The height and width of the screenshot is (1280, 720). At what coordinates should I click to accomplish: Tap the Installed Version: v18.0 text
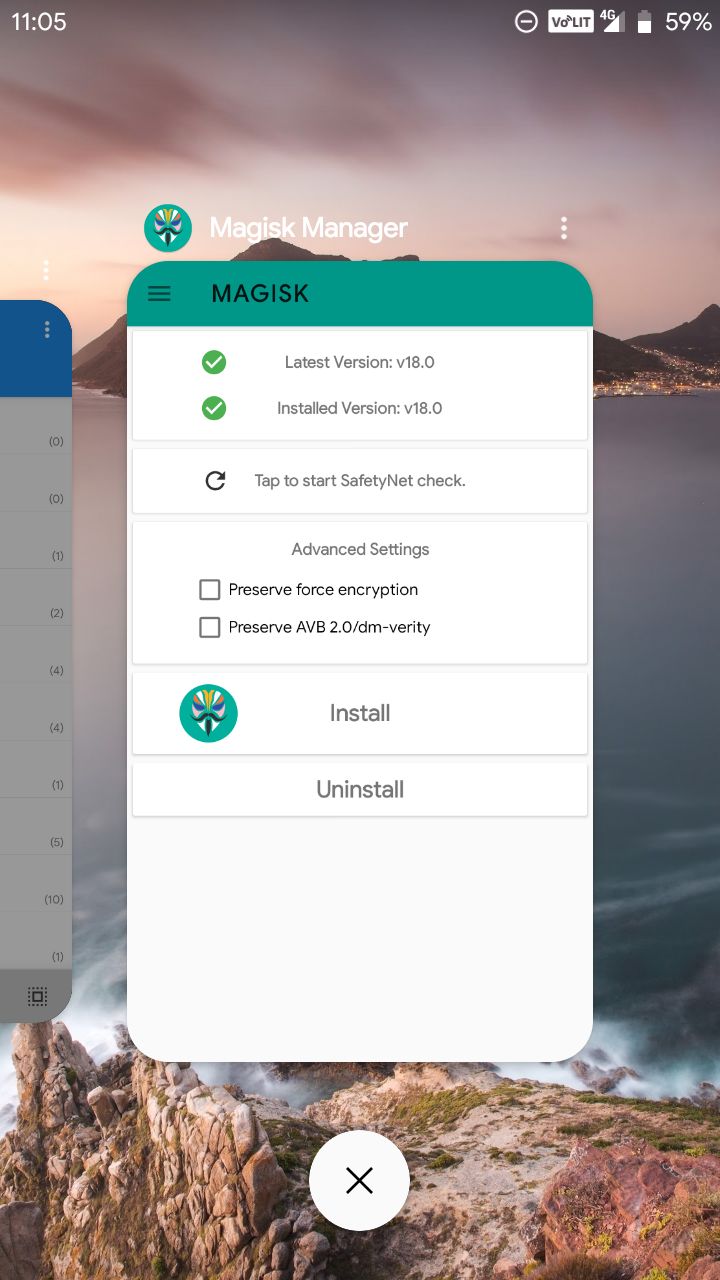360,408
